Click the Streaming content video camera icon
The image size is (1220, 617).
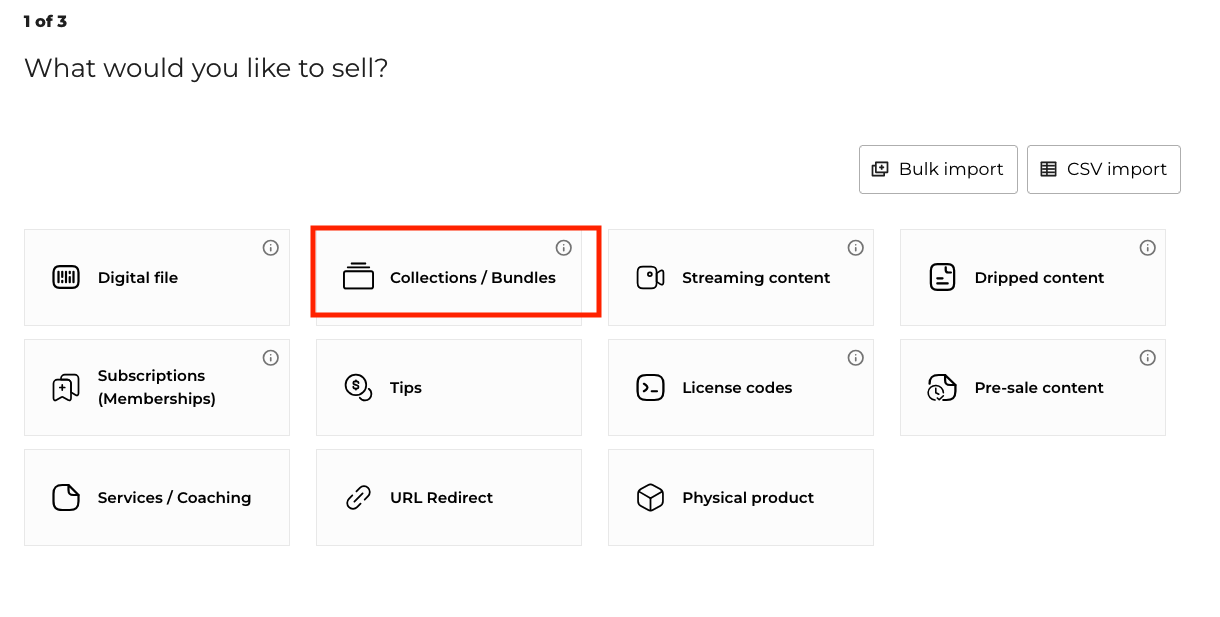[x=650, y=278]
